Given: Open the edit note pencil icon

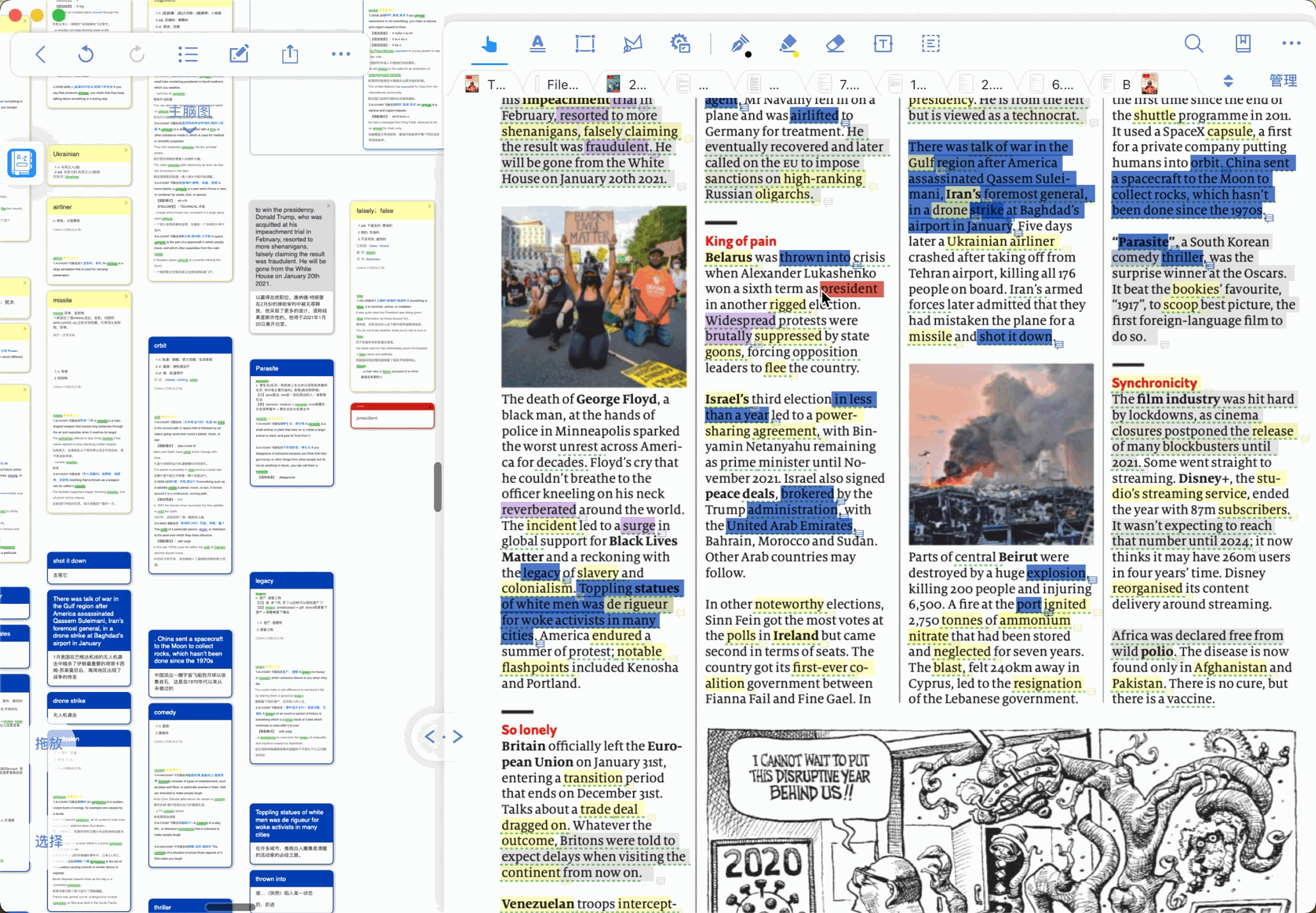Looking at the screenshot, I should click(239, 54).
